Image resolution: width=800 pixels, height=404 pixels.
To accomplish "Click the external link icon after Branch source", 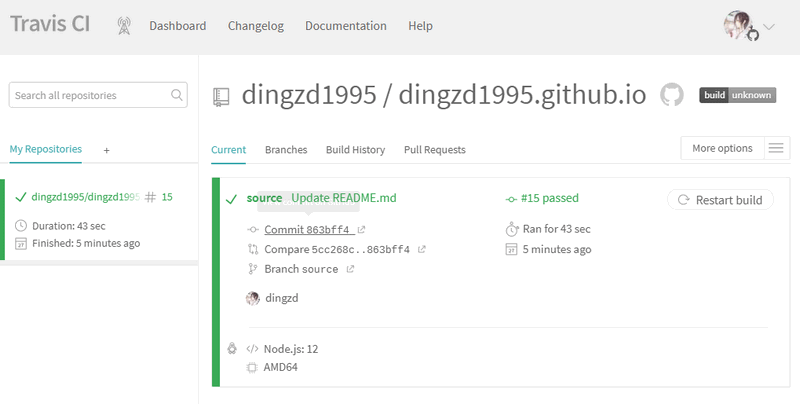I will [x=351, y=269].
